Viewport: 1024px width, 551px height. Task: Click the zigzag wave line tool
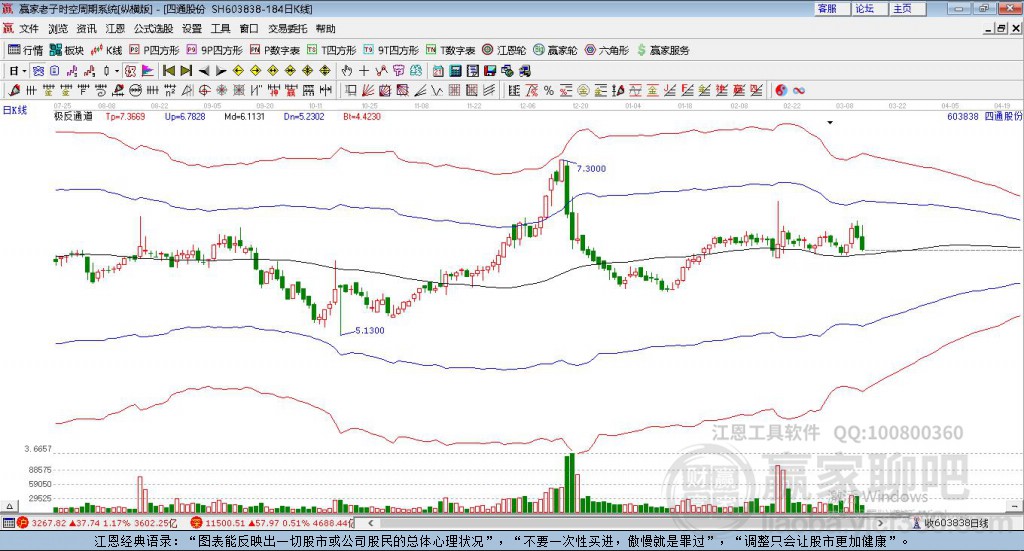pos(437,90)
